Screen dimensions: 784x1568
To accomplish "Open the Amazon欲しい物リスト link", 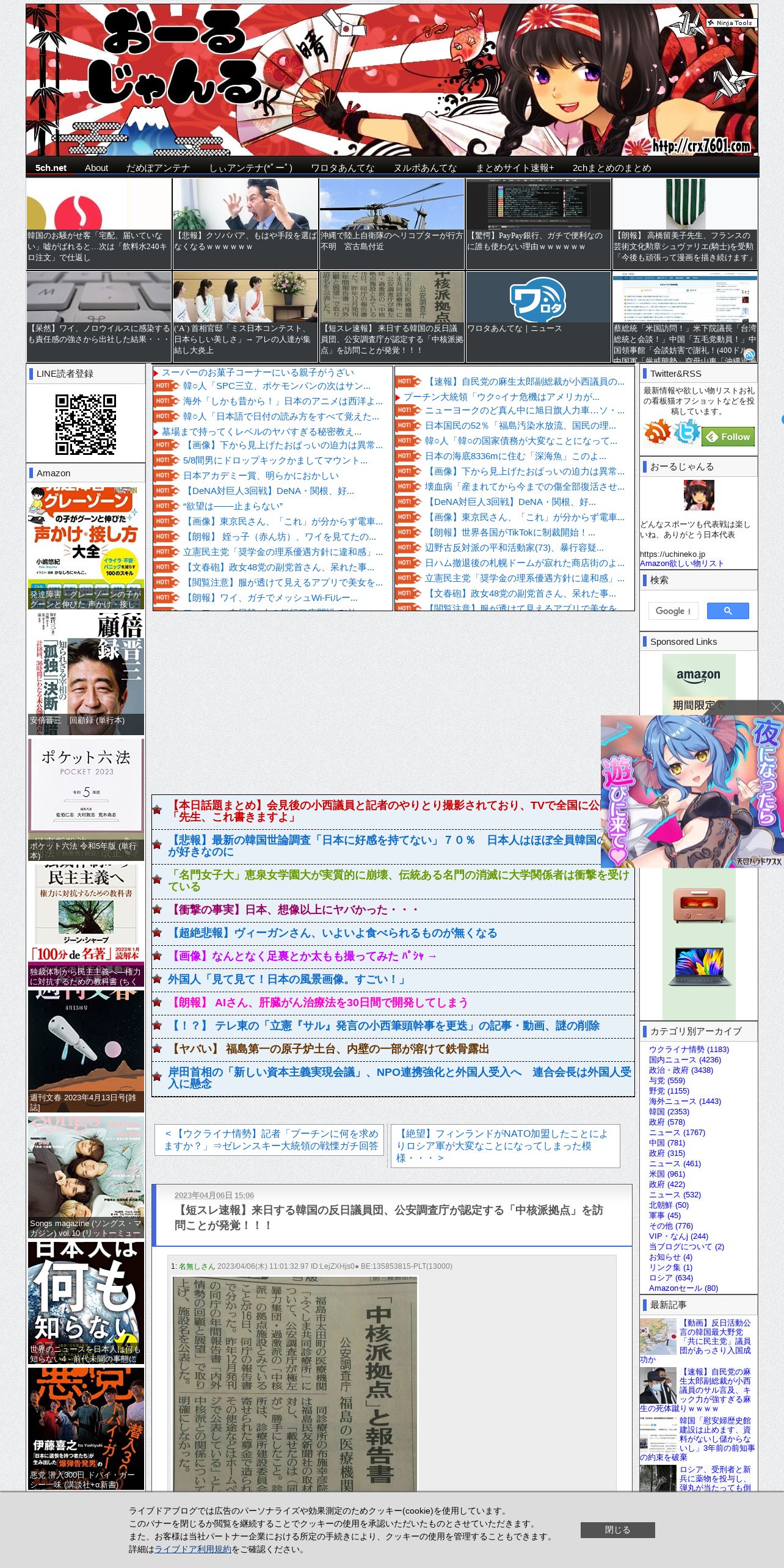I will (681, 564).
